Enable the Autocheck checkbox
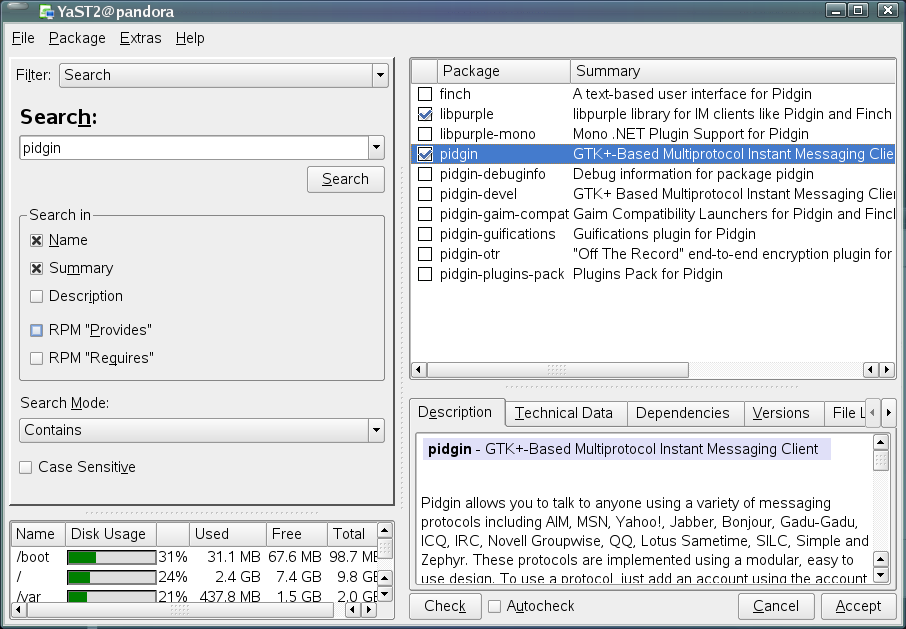The height and width of the screenshot is (629, 906). [494, 606]
